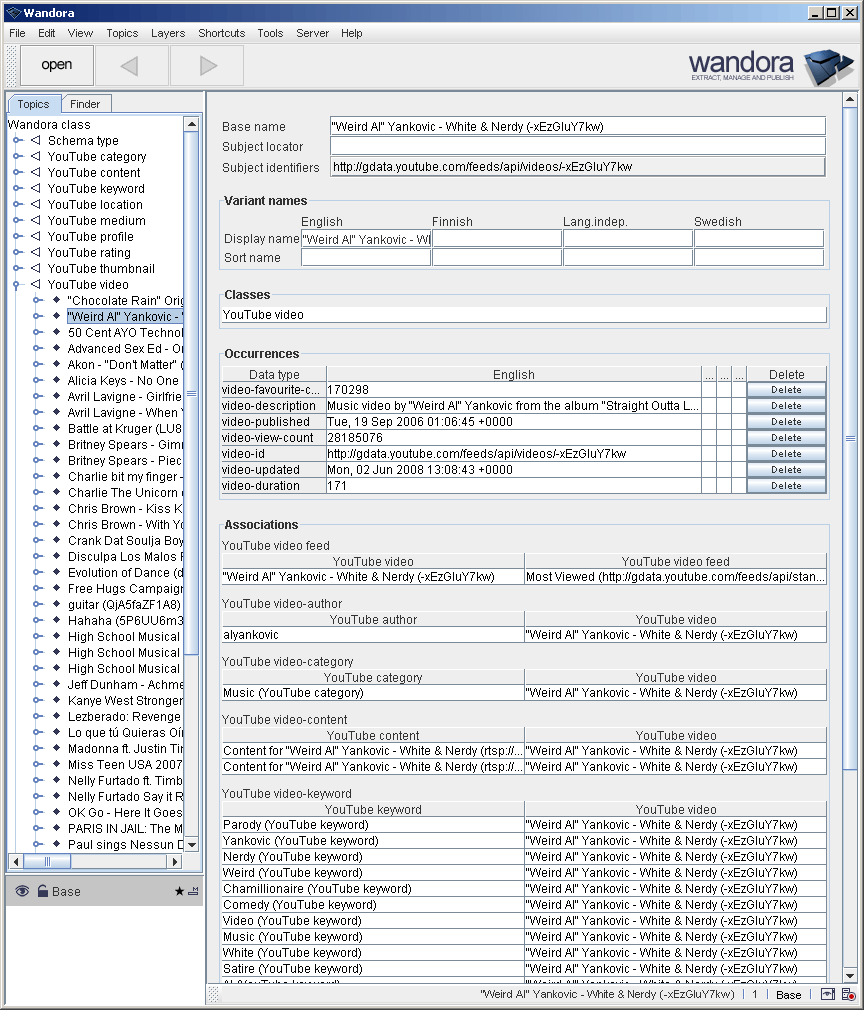The height and width of the screenshot is (1010, 864).
Task: Collapse the YouTube video tree node
Action: tap(18, 285)
